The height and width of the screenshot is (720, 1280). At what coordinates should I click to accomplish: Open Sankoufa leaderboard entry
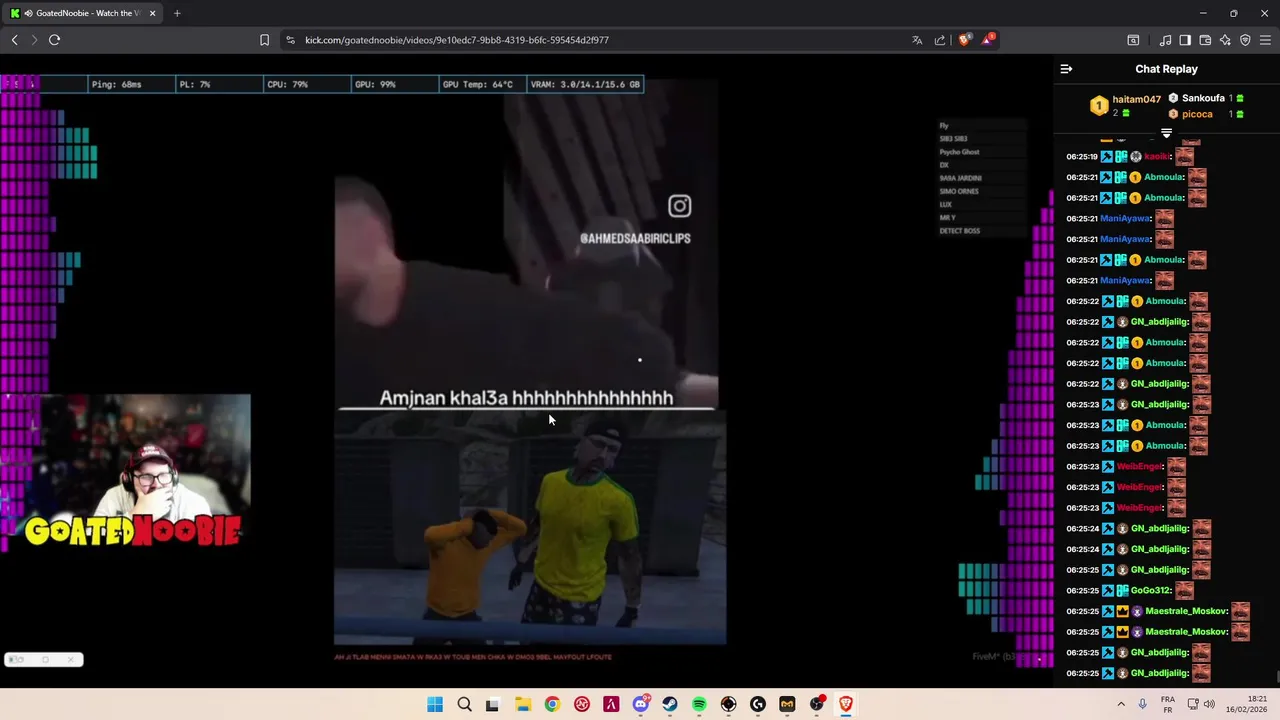click(1203, 98)
